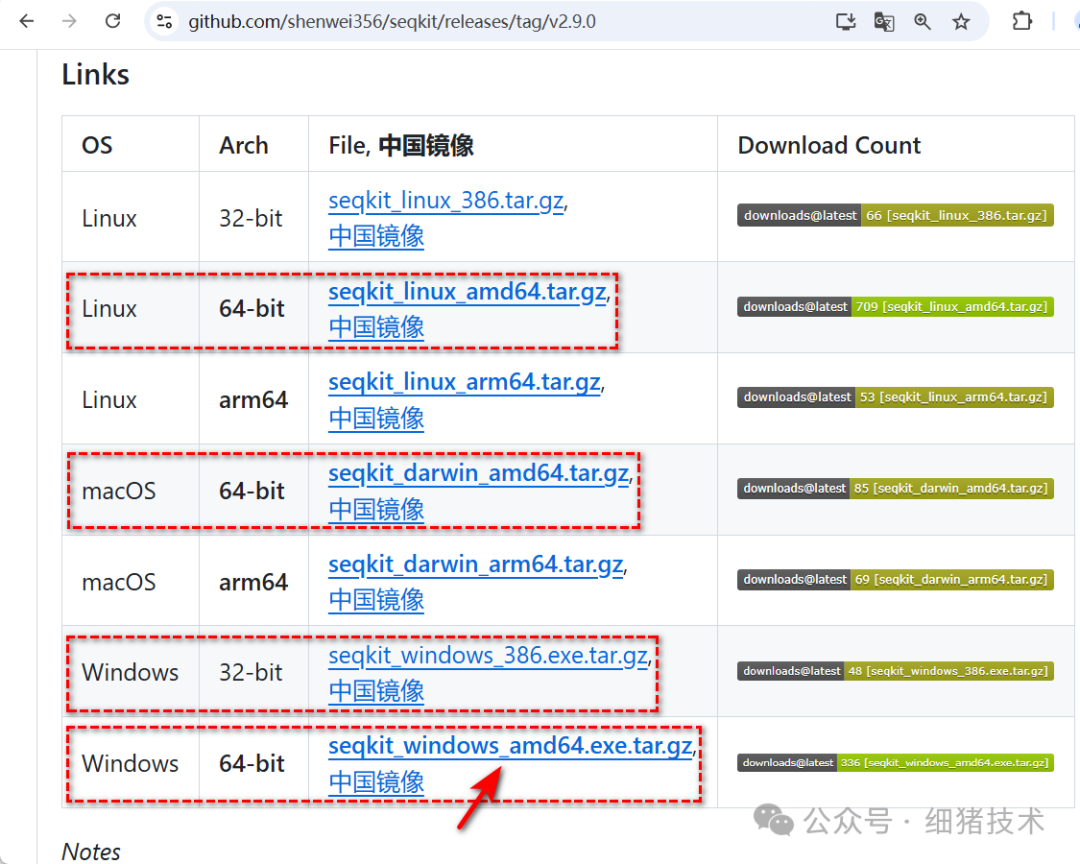Image resolution: width=1080 pixels, height=864 pixels.
Task: Bookmark this page with the star icon
Action: click(960, 21)
